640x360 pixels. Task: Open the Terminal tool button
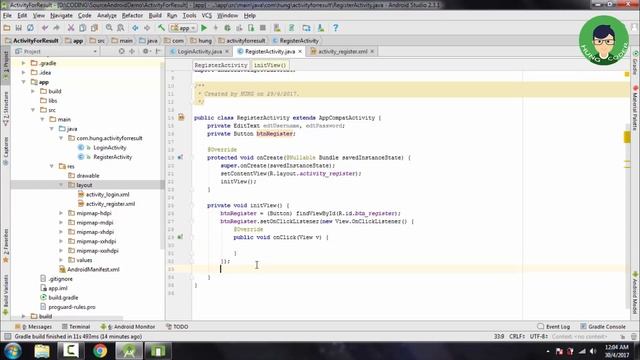(x=76, y=327)
